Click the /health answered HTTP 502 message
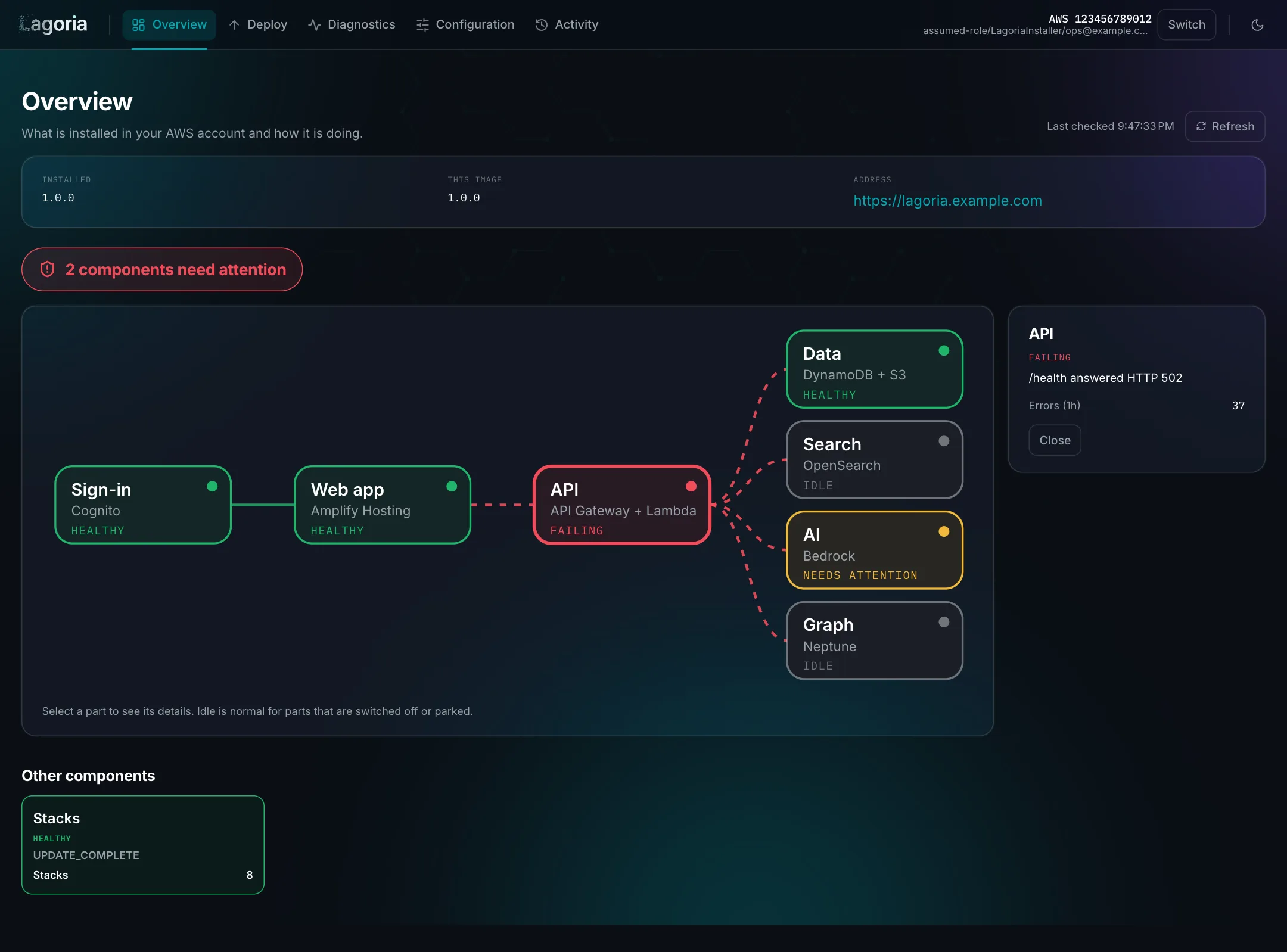 [x=1105, y=378]
